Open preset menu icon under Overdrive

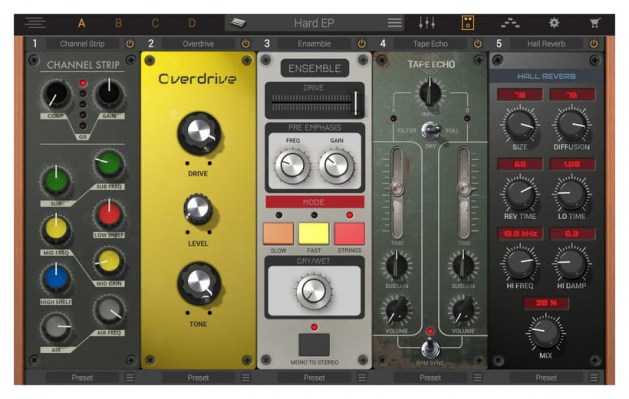click(246, 377)
